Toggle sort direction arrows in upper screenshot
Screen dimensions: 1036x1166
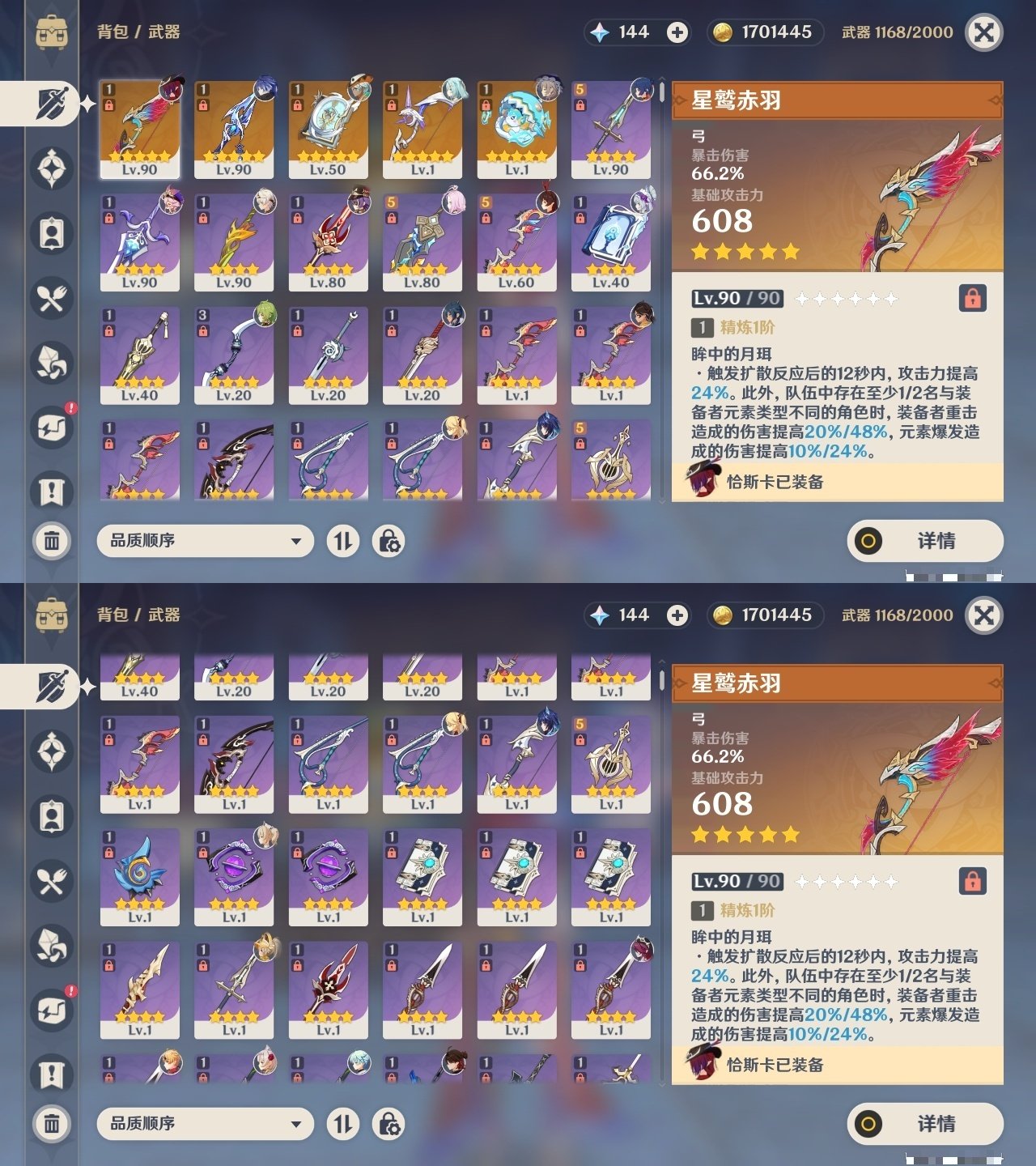tap(343, 541)
